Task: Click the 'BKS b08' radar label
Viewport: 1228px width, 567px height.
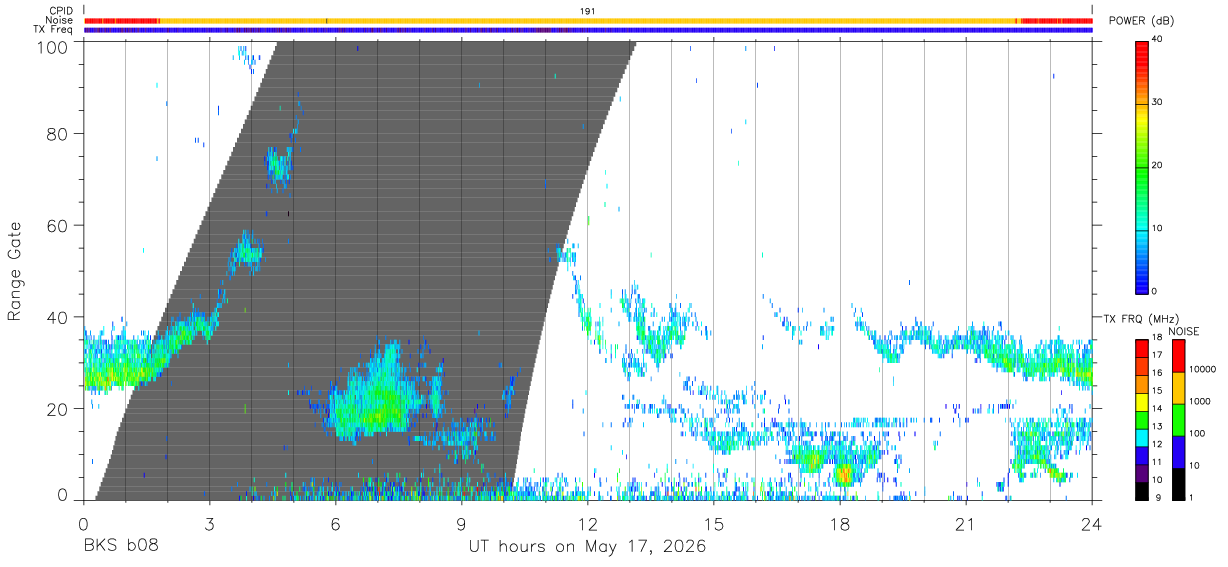Action: (x=120, y=547)
